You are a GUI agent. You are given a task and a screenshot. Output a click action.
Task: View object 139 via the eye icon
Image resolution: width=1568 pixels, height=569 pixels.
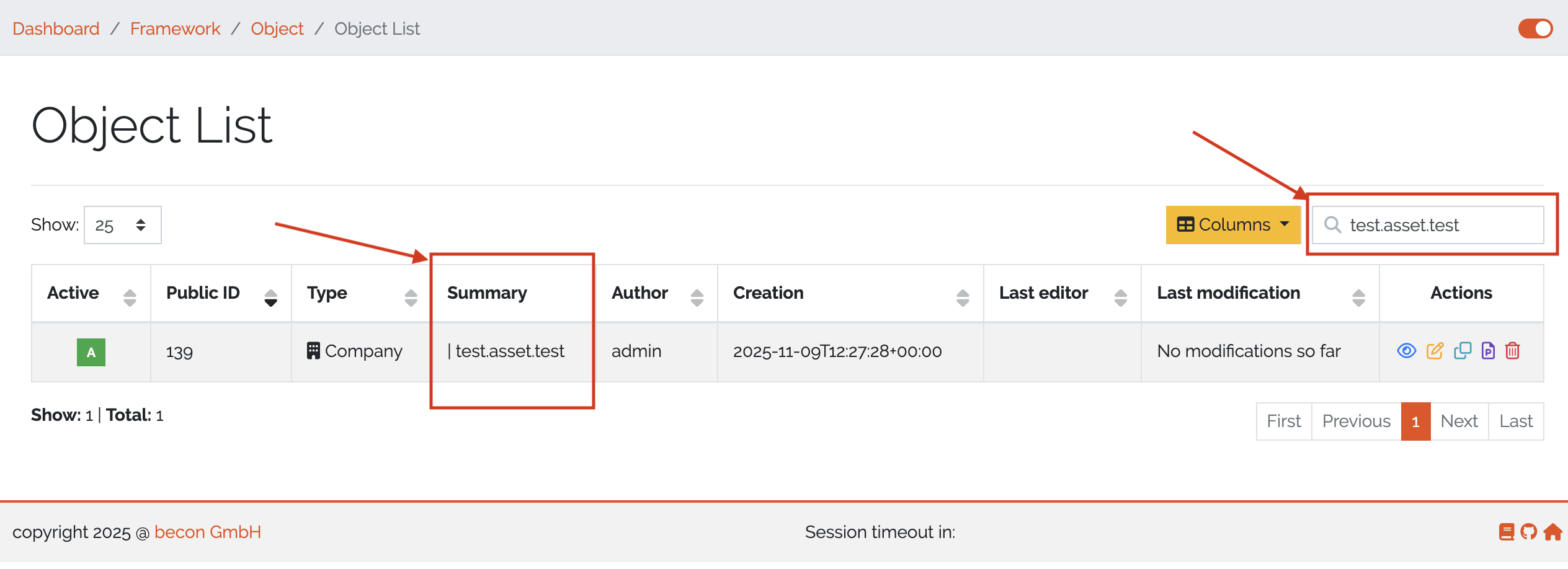click(x=1406, y=351)
